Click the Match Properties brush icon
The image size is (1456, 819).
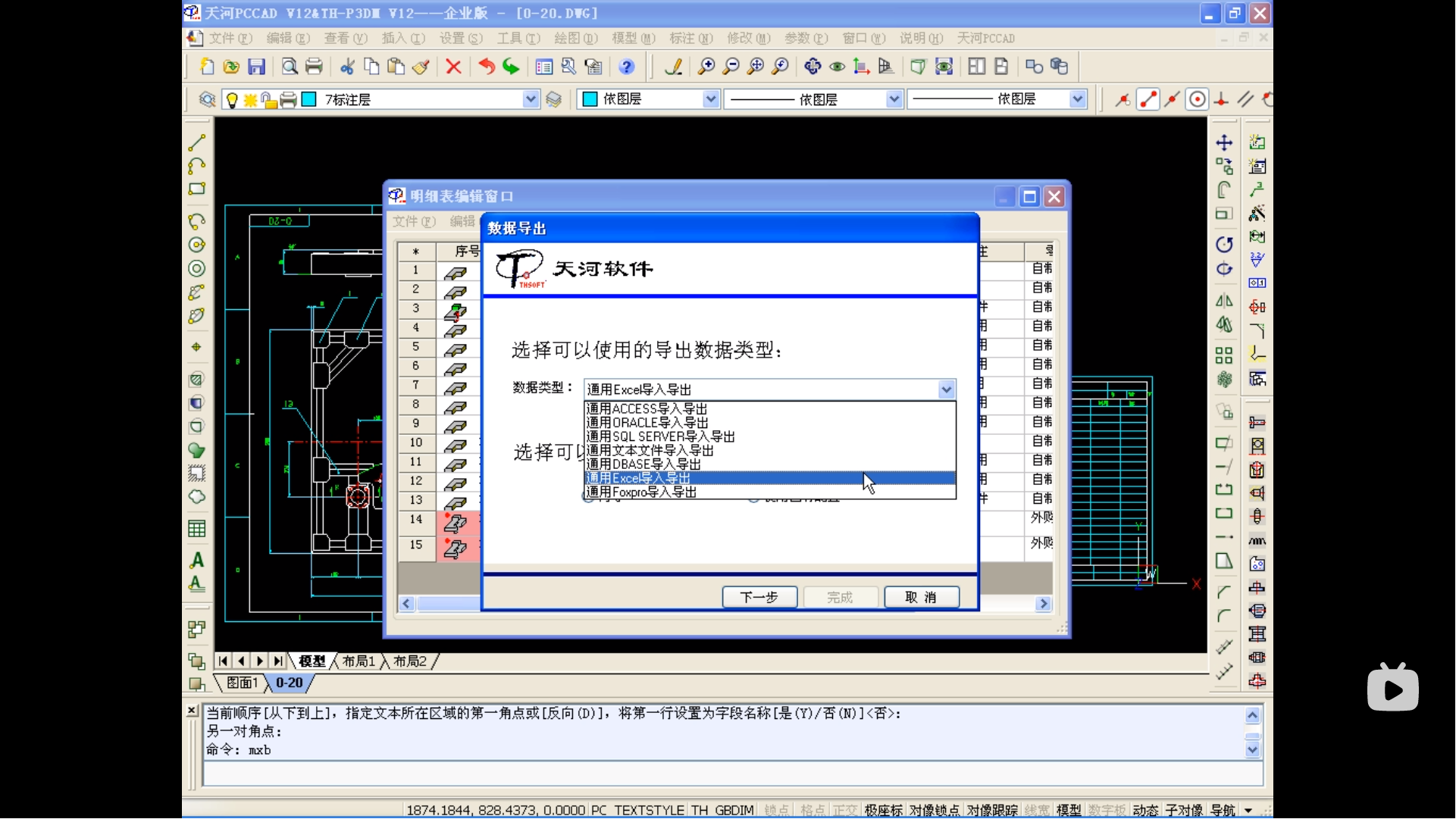click(x=421, y=67)
